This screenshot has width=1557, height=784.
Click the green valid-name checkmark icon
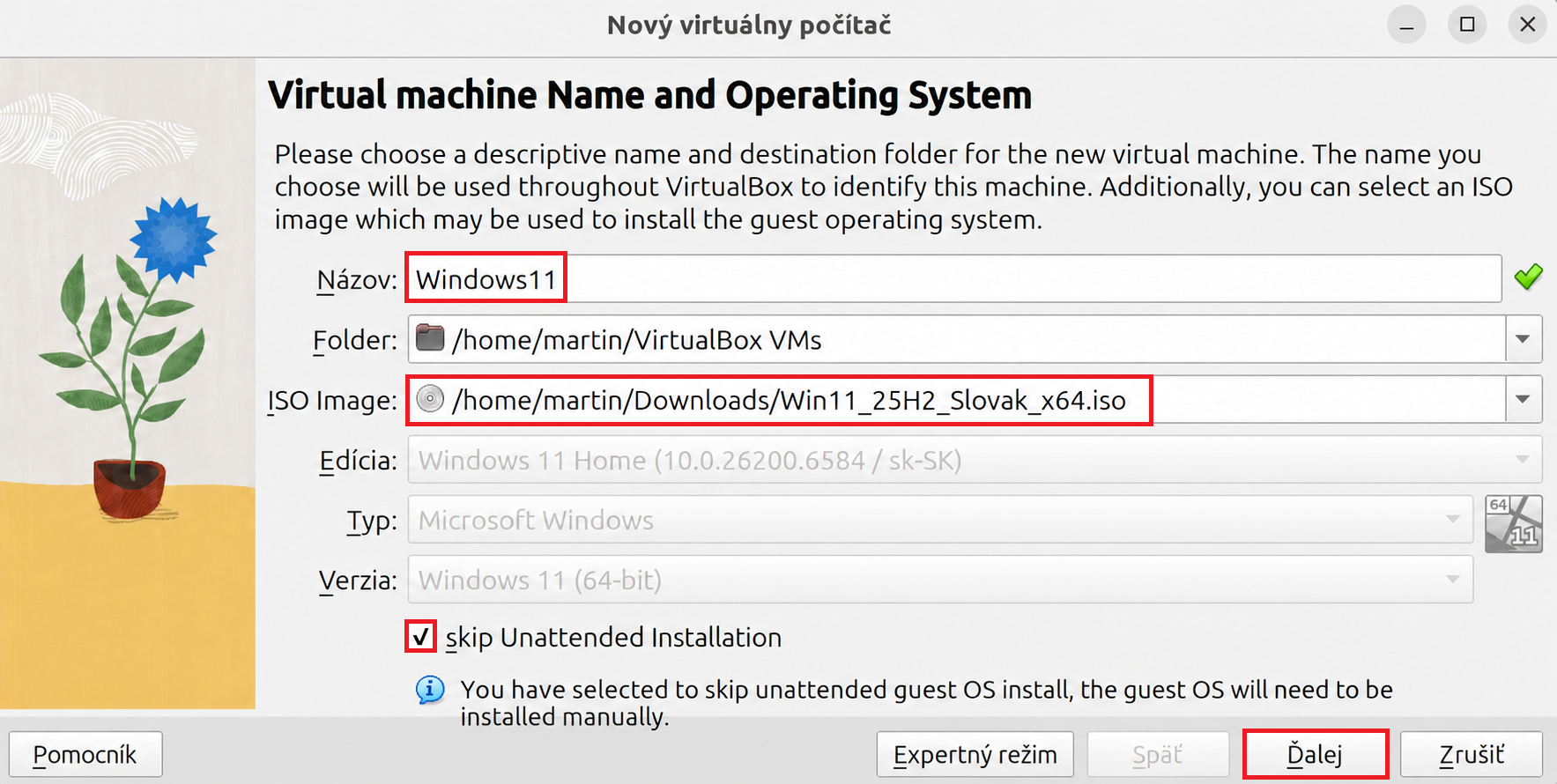point(1528,277)
